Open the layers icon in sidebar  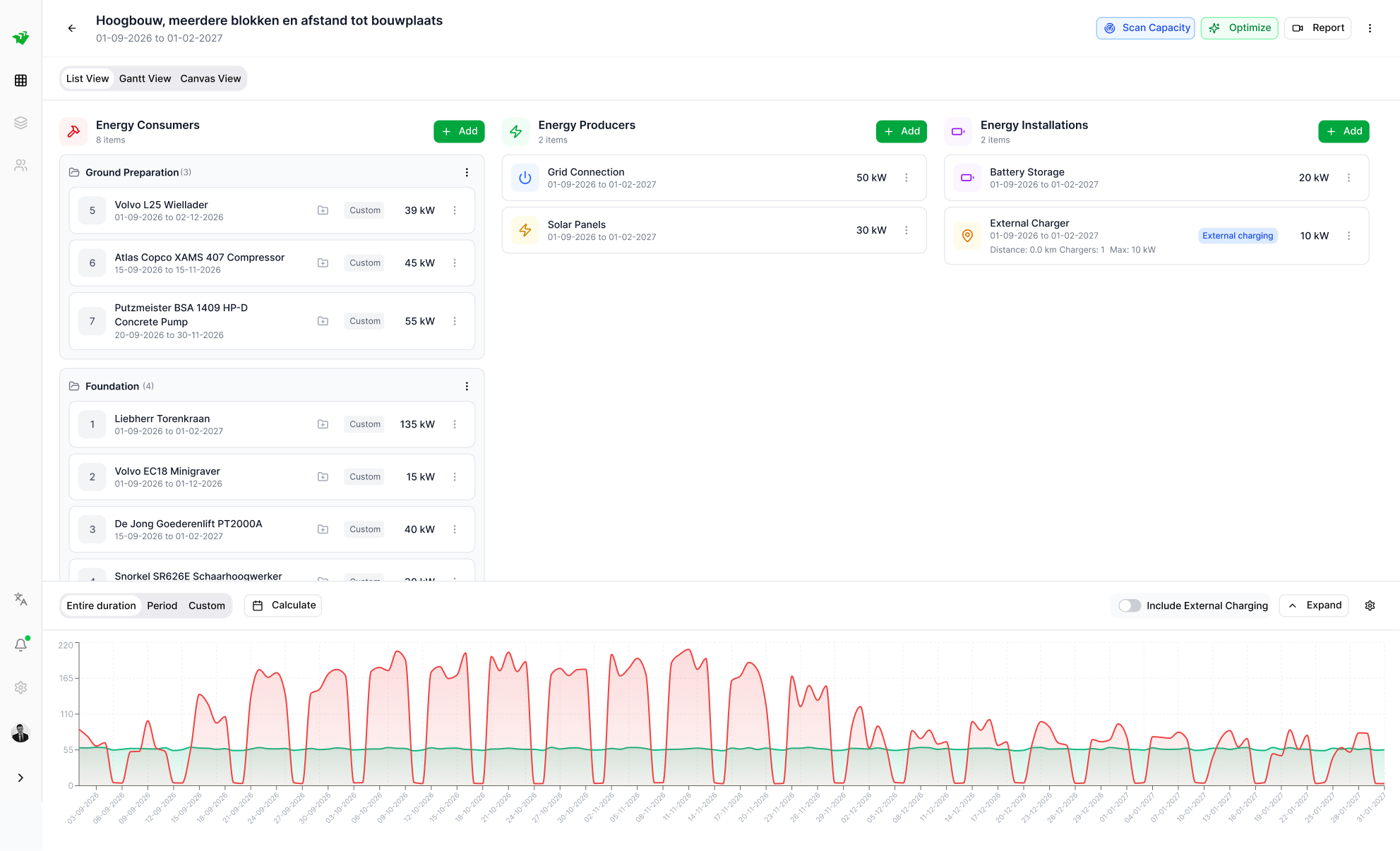click(x=20, y=123)
